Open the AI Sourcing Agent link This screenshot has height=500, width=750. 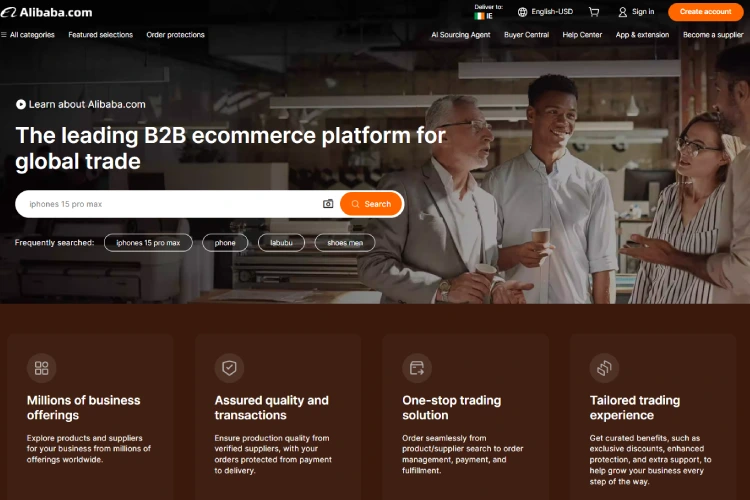460,35
